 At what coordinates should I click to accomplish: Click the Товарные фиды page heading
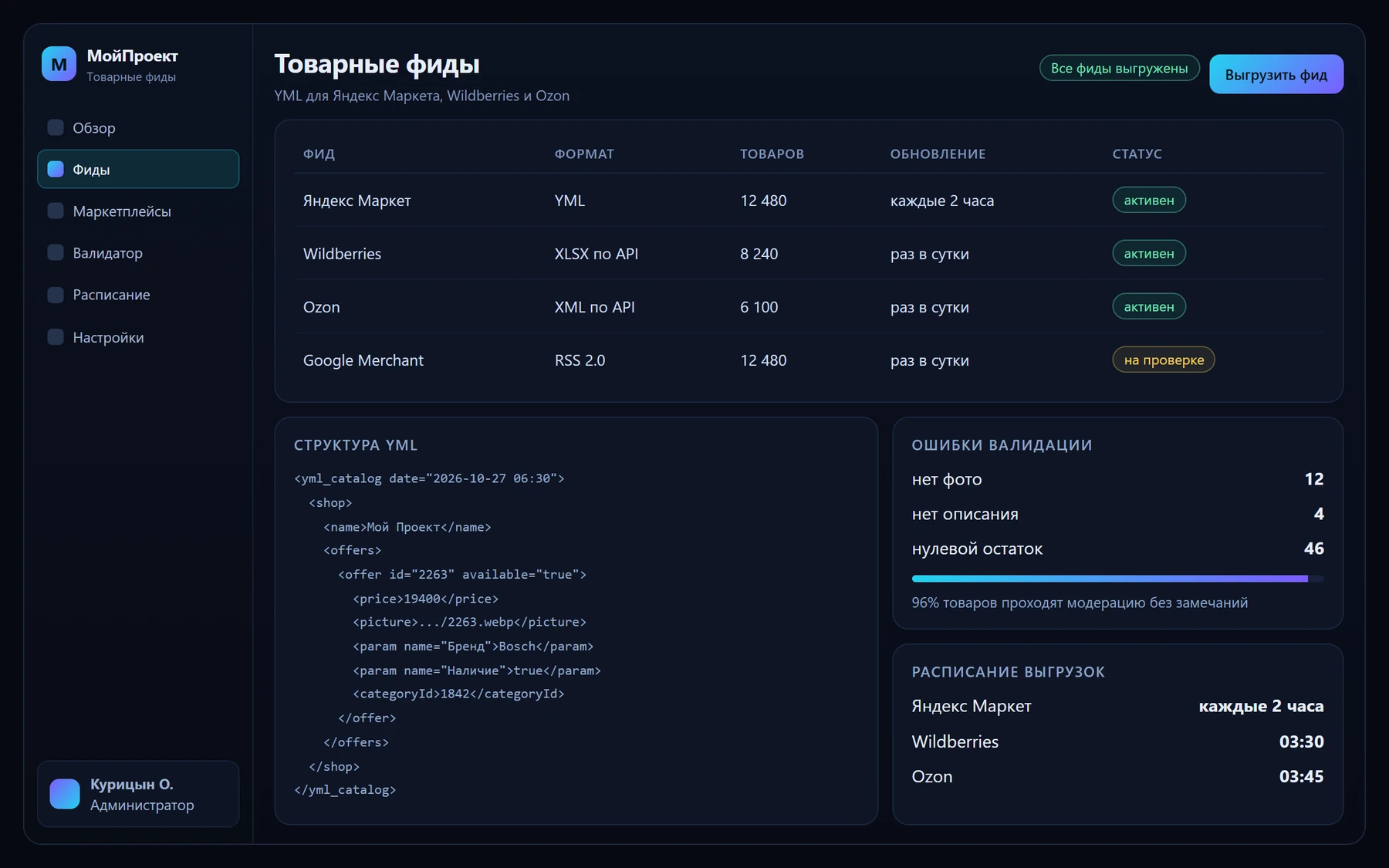click(377, 64)
